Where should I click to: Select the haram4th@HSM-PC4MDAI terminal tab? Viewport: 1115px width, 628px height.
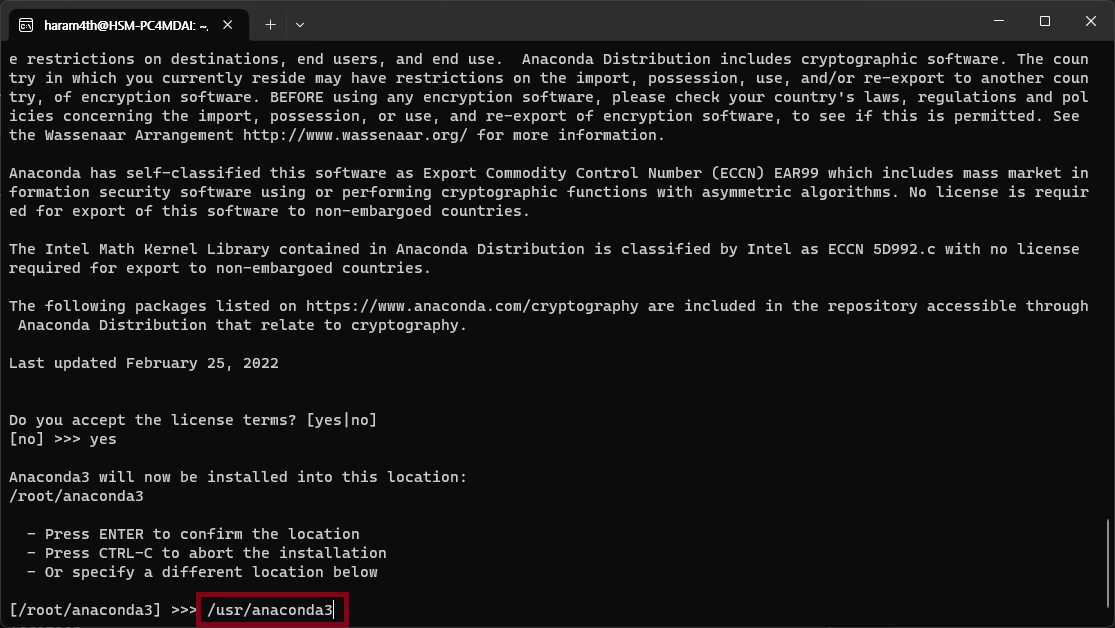pyautogui.click(x=129, y=25)
